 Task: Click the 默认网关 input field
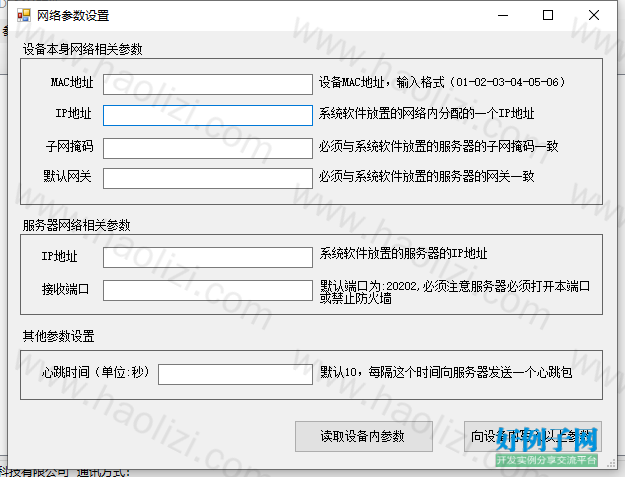coord(208,178)
